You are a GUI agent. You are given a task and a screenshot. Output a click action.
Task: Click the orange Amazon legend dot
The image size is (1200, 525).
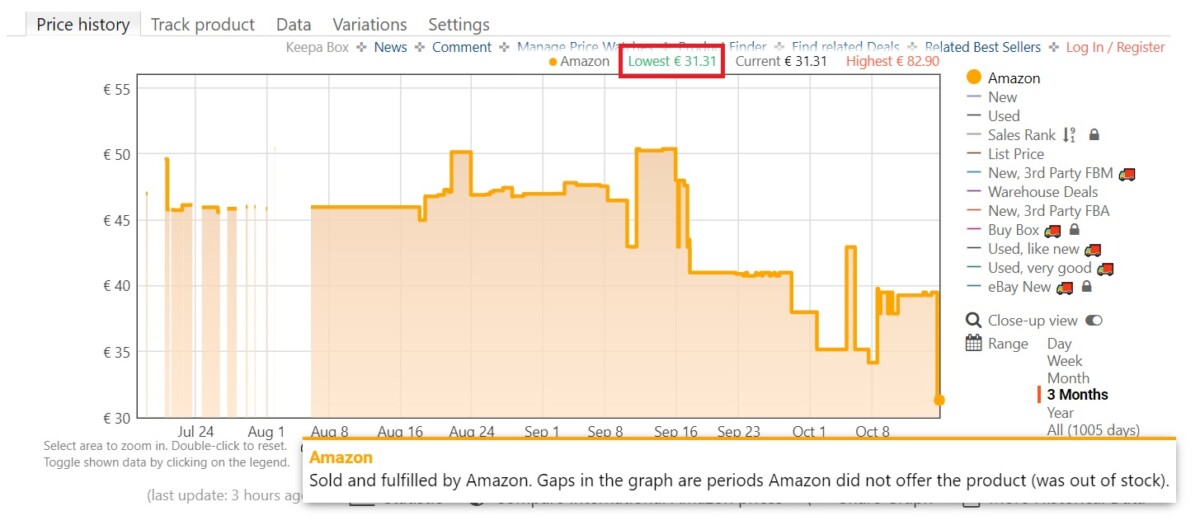973,78
